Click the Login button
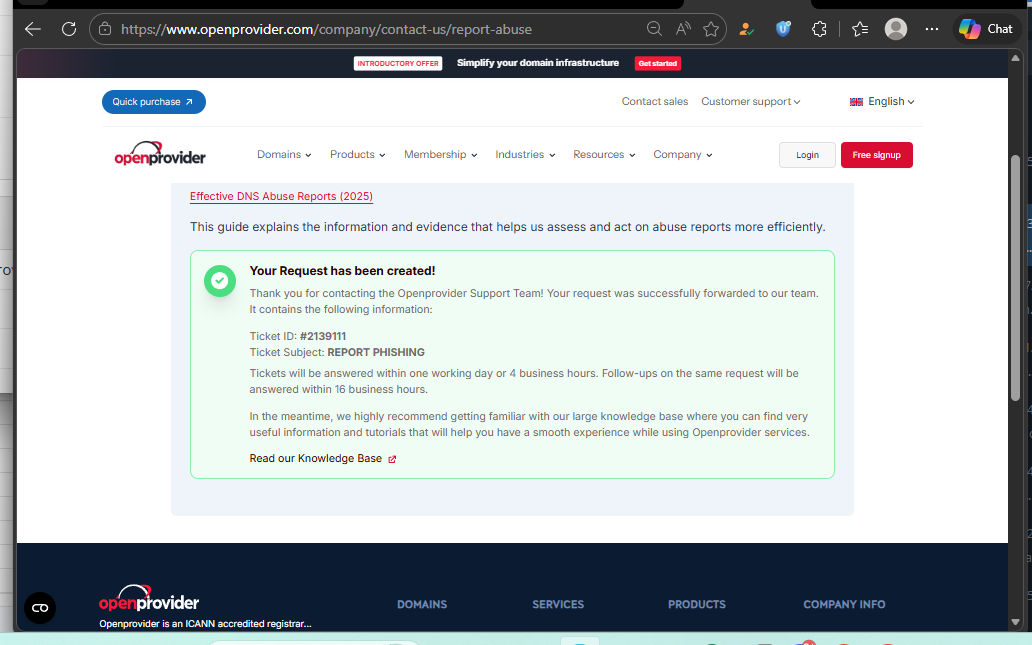 coord(808,155)
